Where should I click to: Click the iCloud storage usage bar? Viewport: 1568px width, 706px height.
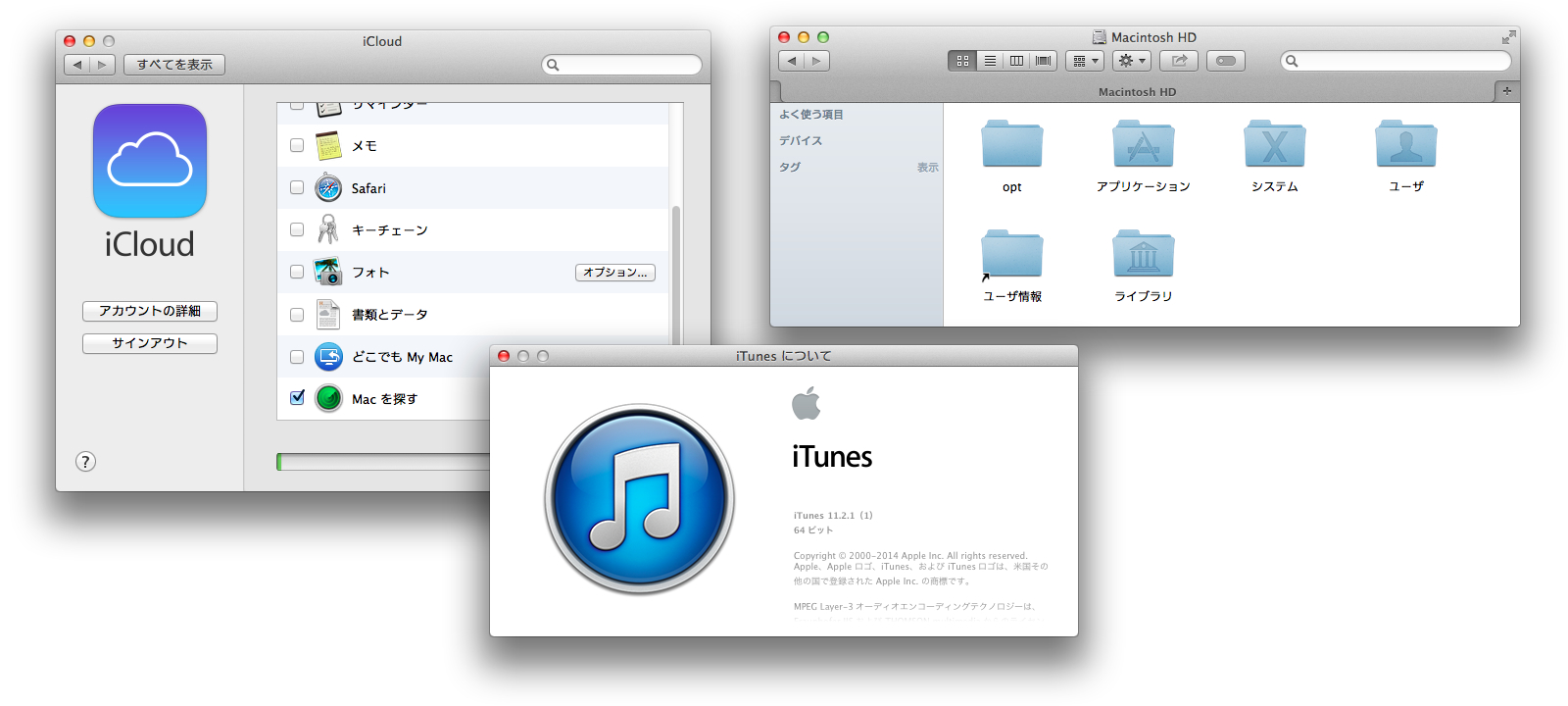[x=383, y=462]
